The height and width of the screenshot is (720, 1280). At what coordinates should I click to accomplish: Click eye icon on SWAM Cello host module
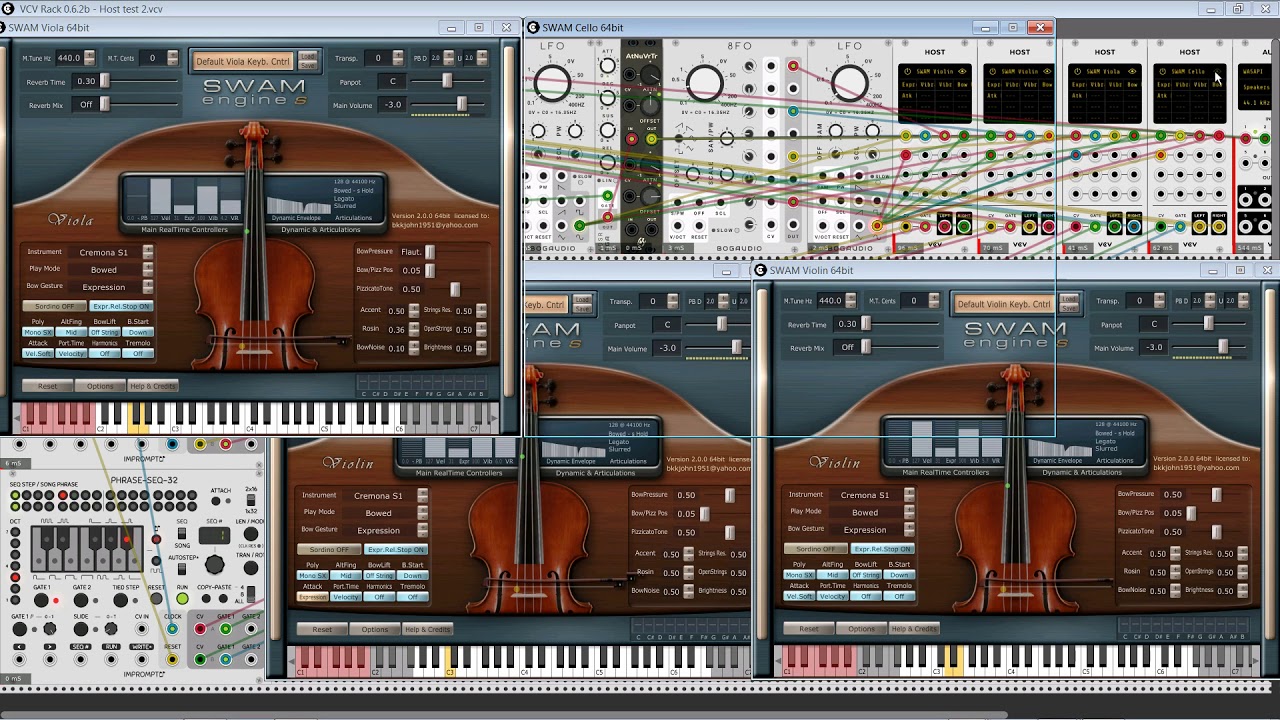[x=1218, y=72]
